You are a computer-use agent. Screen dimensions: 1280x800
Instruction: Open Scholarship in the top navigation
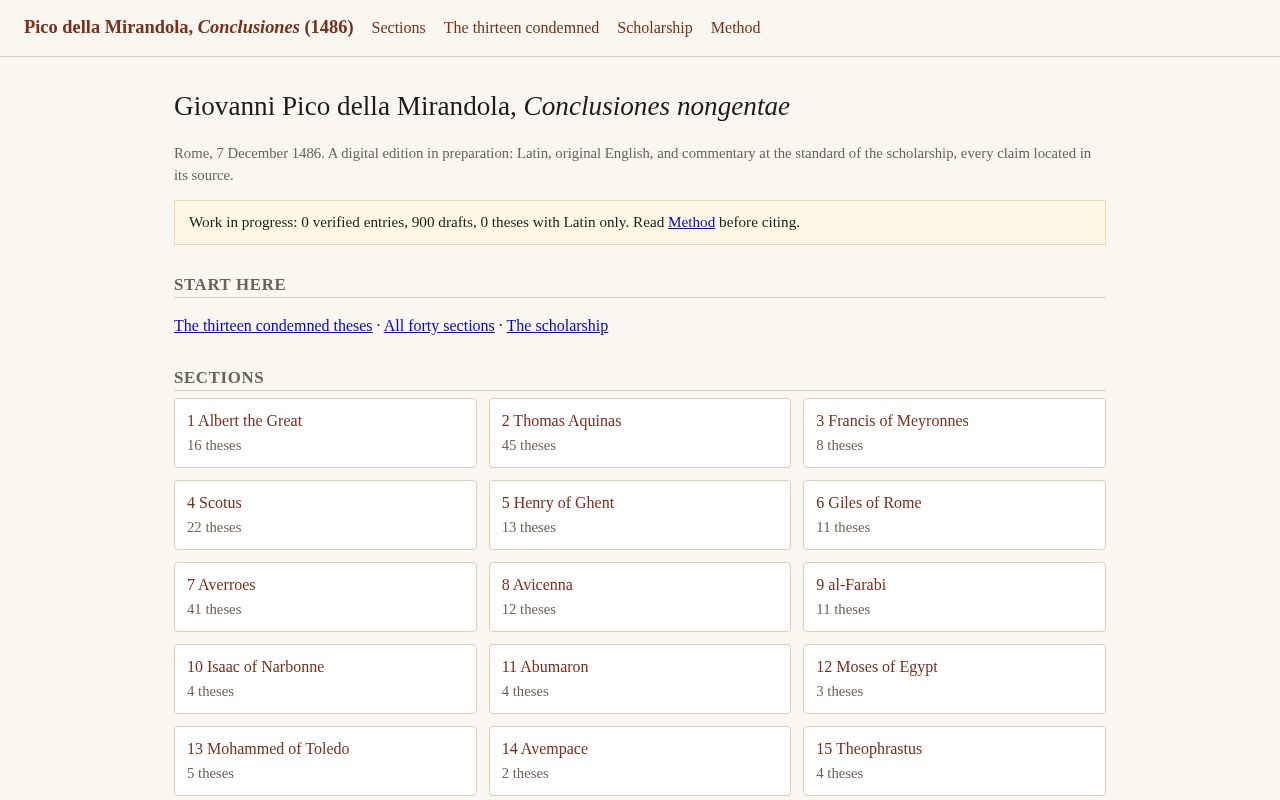click(655, 28)
